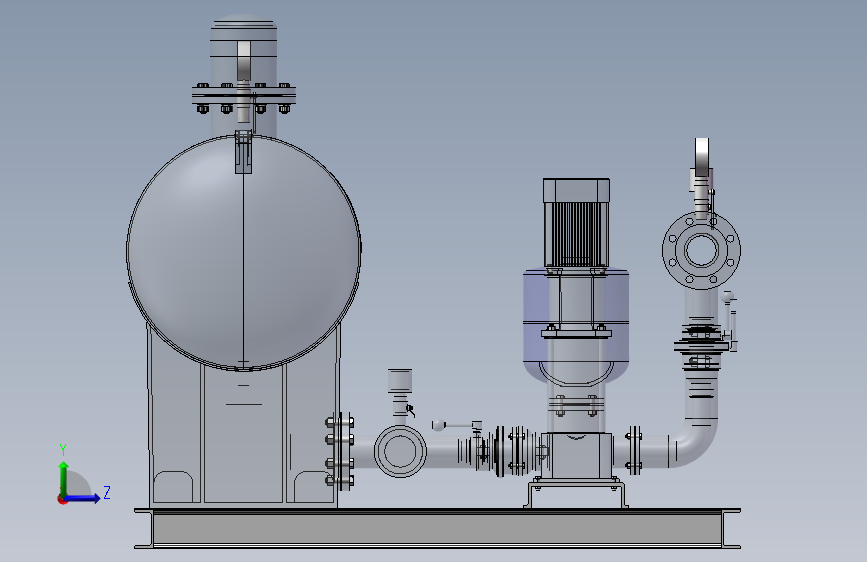The image size is (867, 562).
Task: Click the 'Y' axis label
Action: click(x=63, y=449)
